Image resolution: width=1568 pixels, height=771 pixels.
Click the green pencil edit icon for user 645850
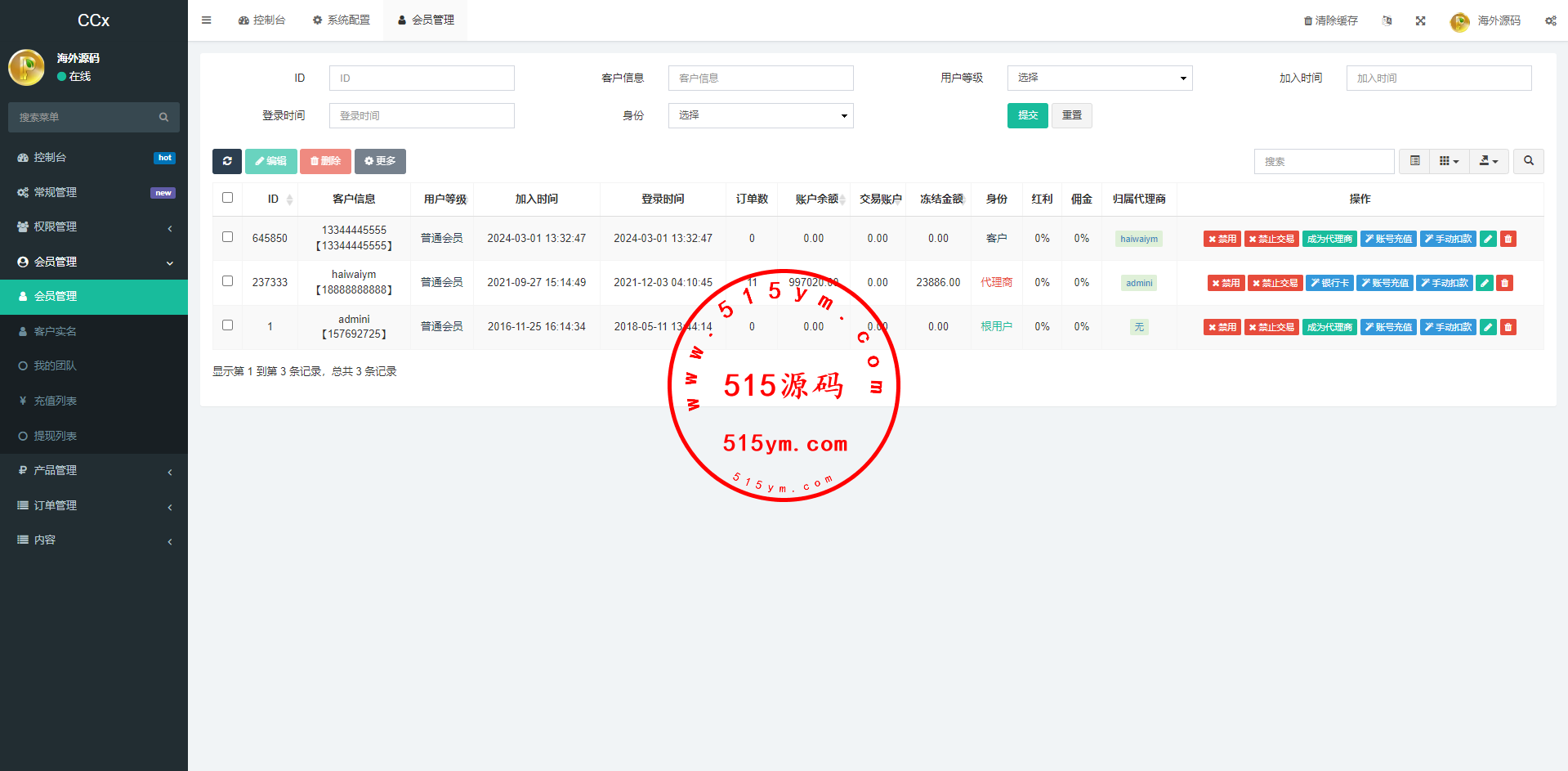click(1488, 239)
